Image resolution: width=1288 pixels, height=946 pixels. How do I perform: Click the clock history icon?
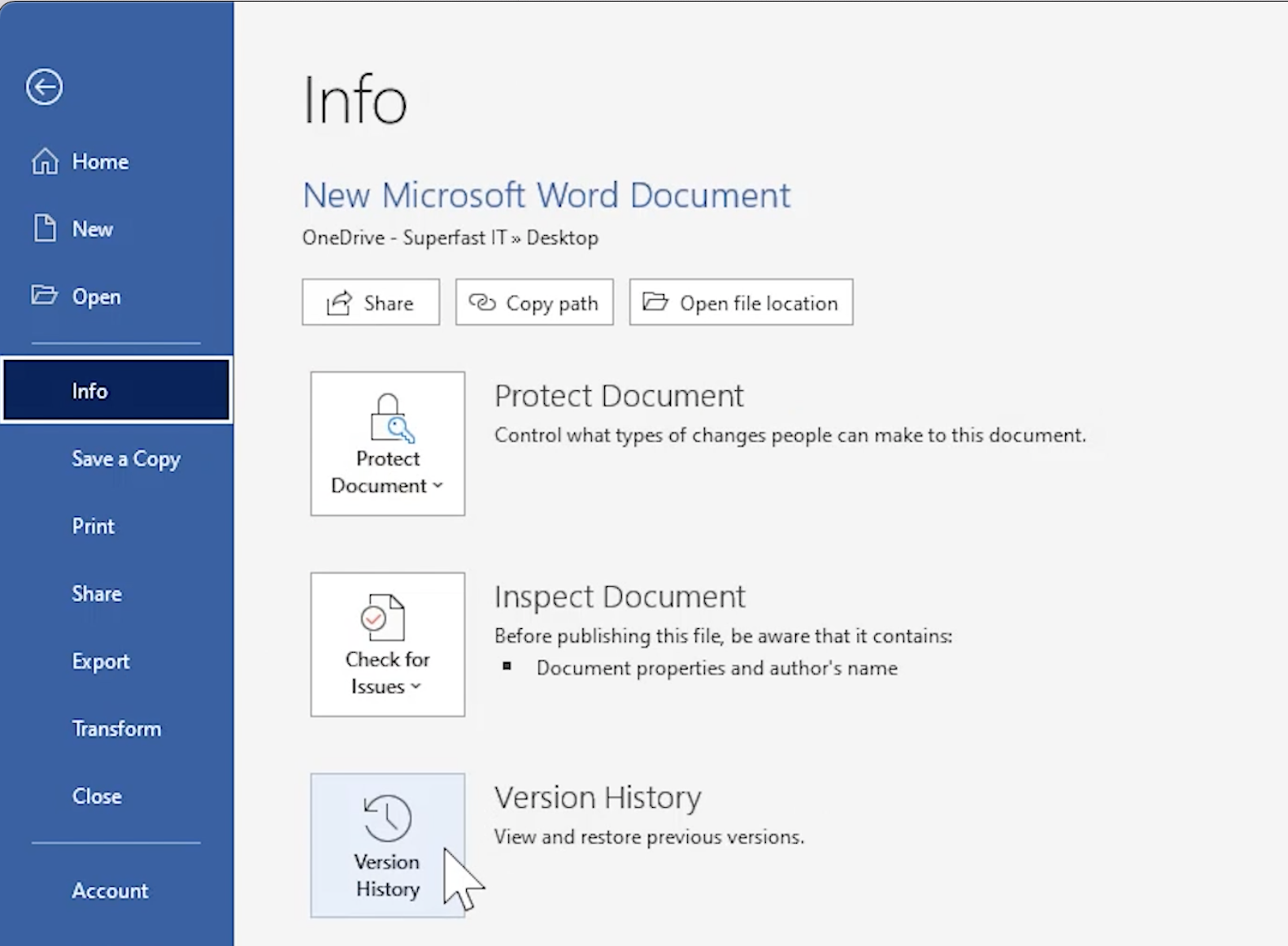tap(388, 818)
